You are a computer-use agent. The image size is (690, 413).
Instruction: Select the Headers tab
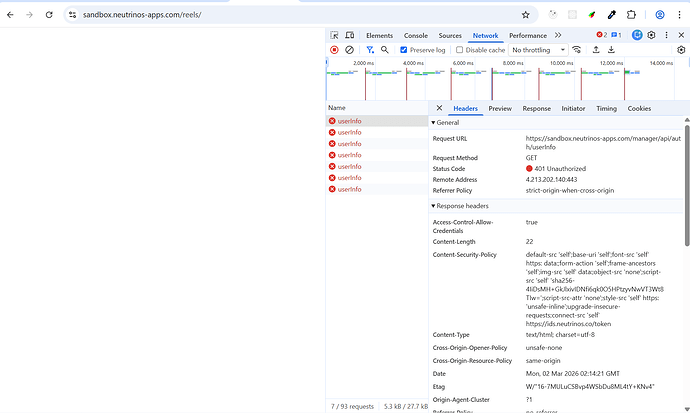point(465,109)
